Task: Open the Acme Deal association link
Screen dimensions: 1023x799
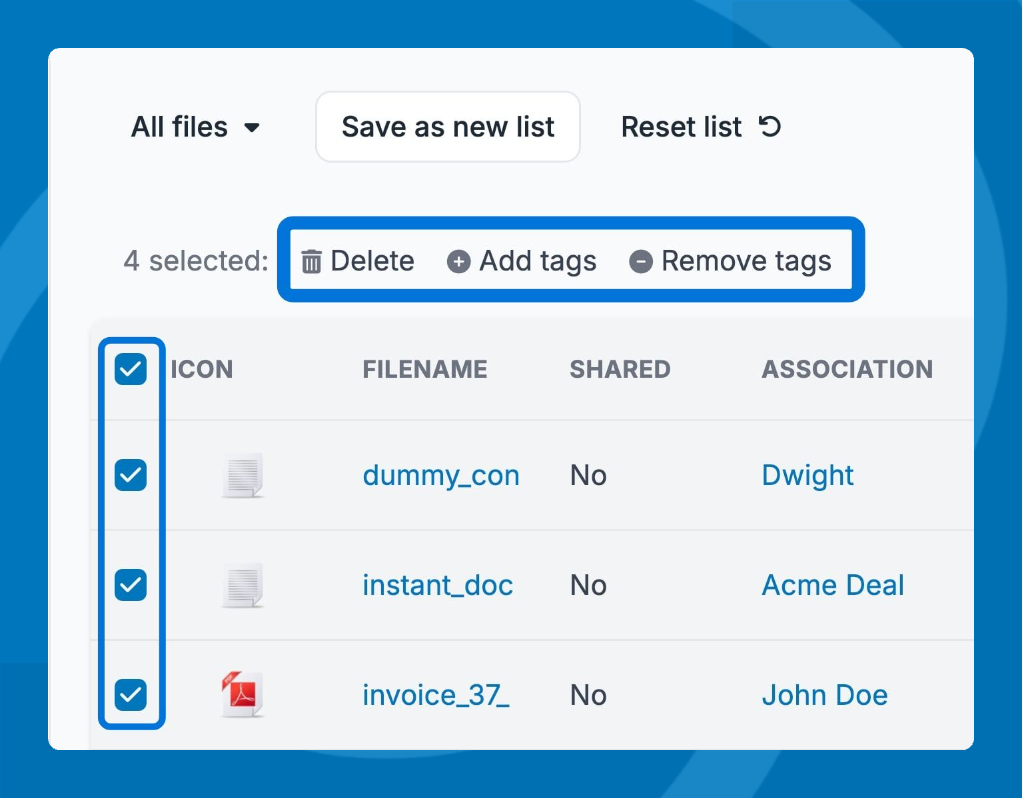Action: click(x=832, y=585)
